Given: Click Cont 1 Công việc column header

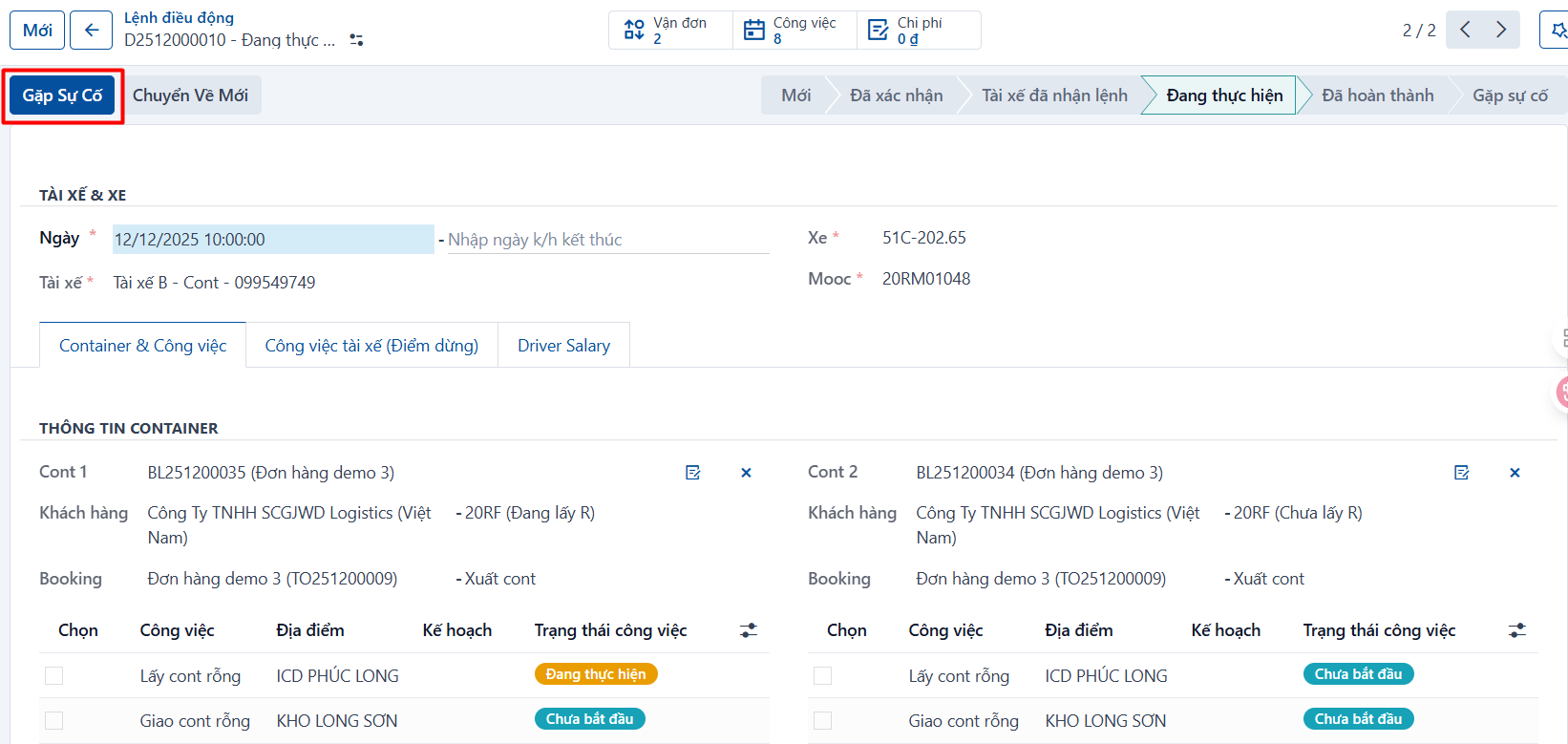Looking at the screenshot, I should [177, 630].
